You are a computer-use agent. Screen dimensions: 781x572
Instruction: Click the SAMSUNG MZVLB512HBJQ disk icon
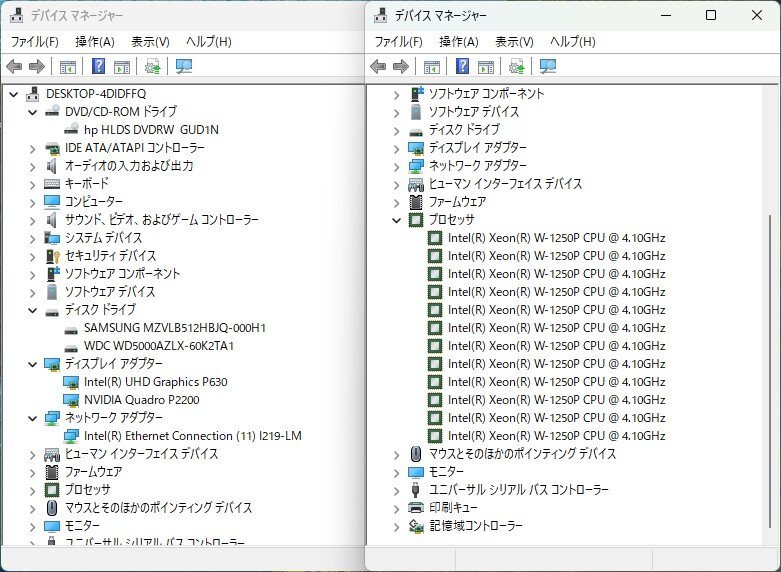[71, 329]
